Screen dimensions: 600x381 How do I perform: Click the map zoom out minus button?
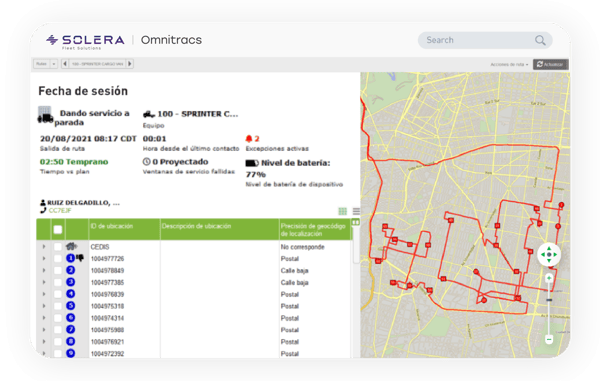pos(549,339)
